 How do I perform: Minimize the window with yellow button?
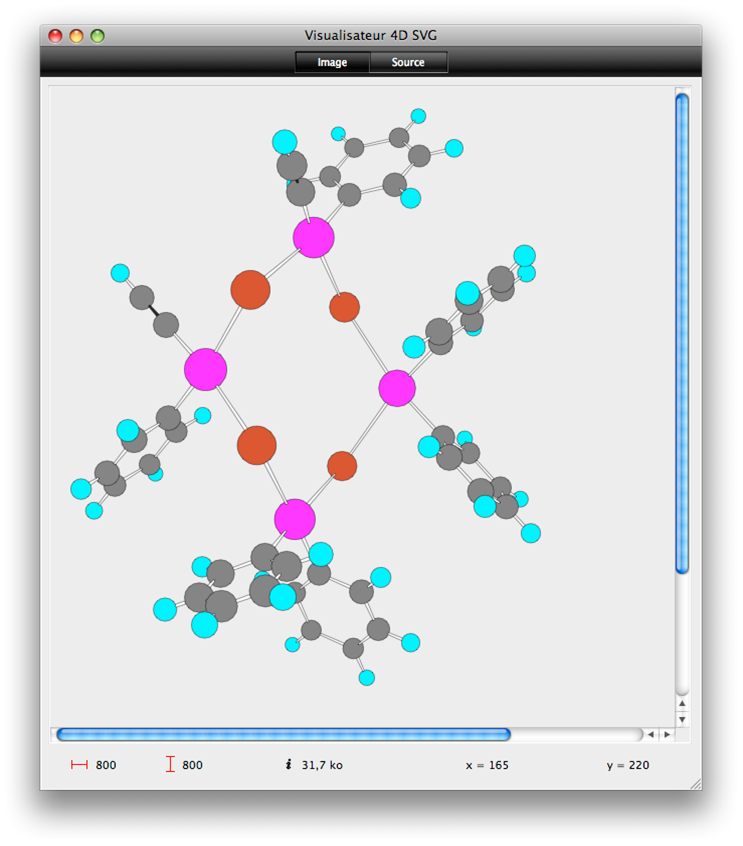(76, 36)
